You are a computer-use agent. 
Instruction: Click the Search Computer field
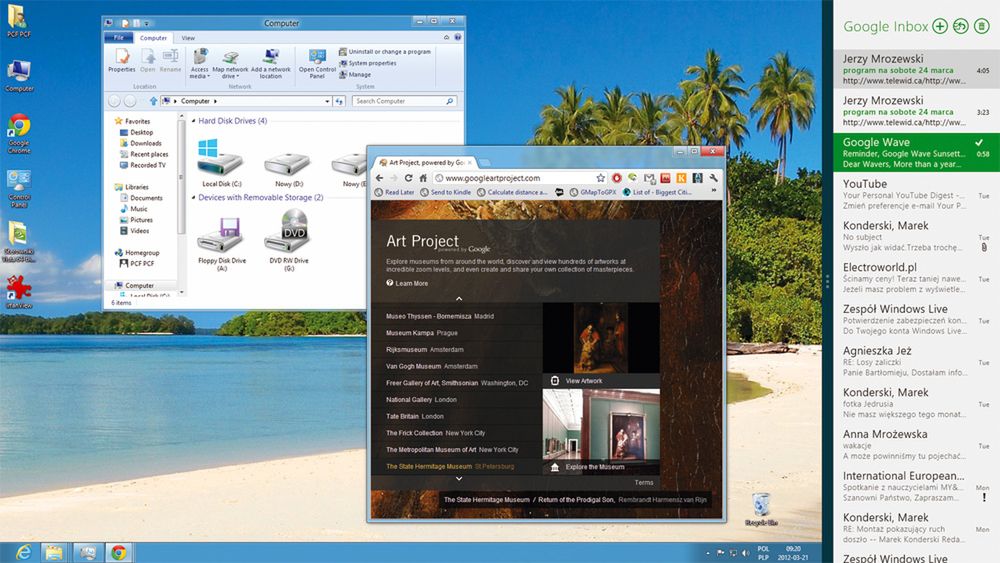click(404, 101)
